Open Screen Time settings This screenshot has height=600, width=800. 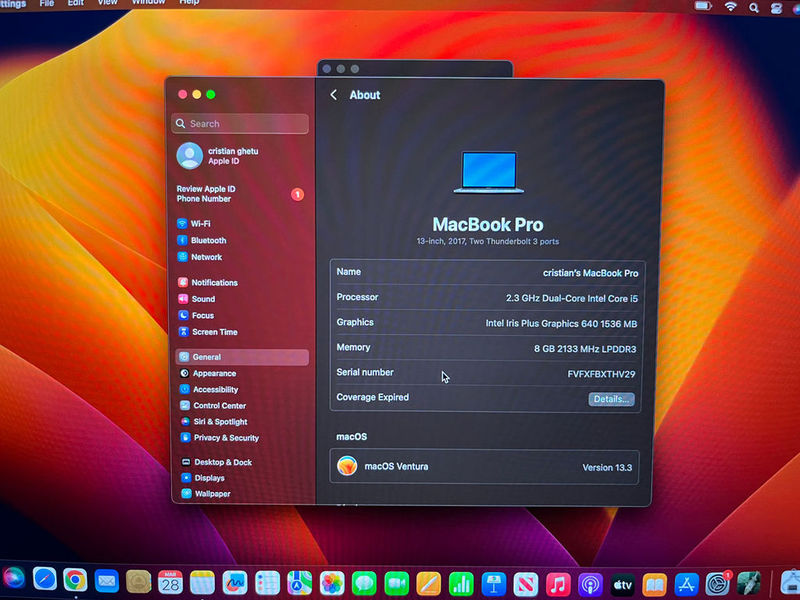(214, 332)
